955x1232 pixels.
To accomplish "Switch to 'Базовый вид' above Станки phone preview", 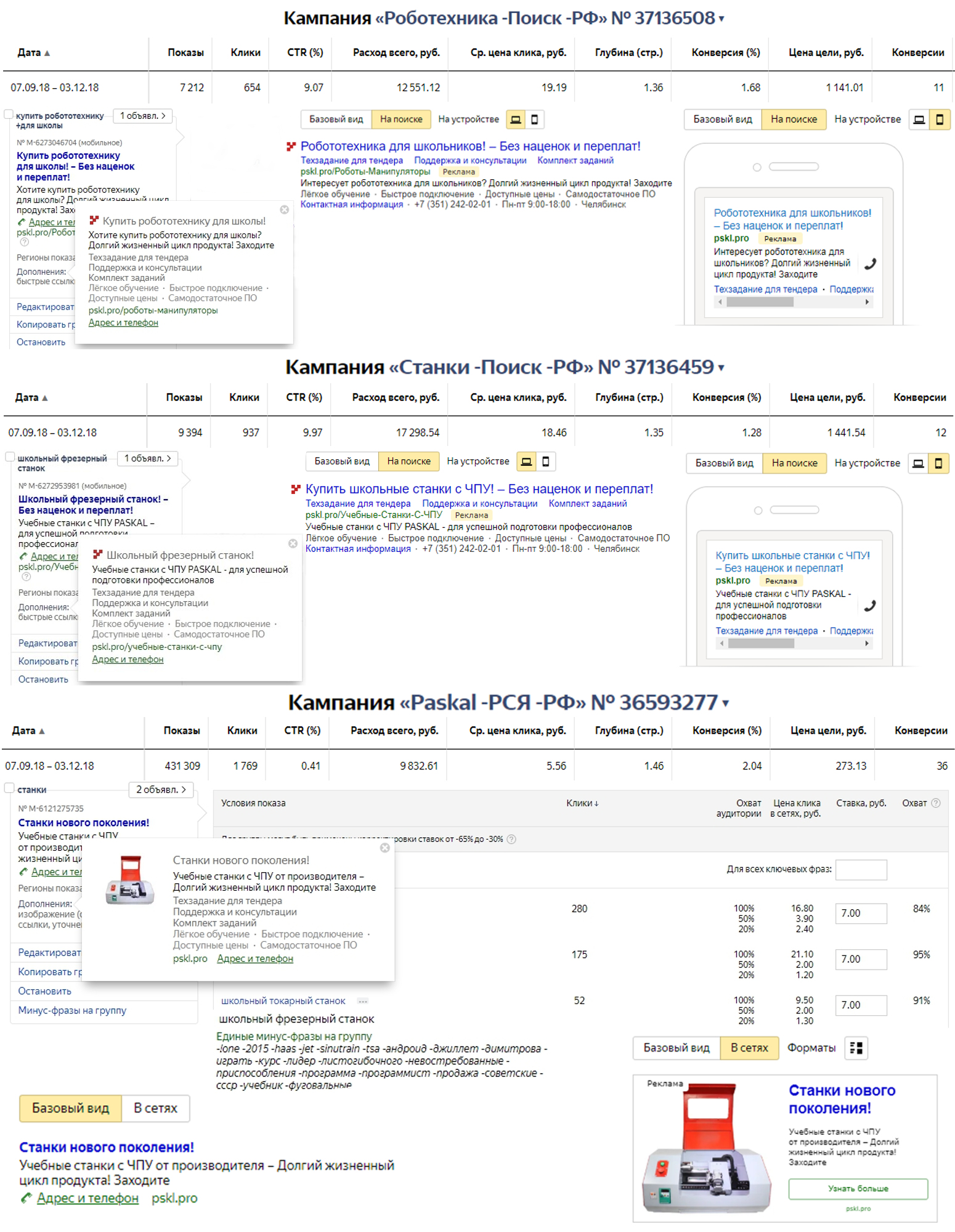I will click(x=725, y=463).
